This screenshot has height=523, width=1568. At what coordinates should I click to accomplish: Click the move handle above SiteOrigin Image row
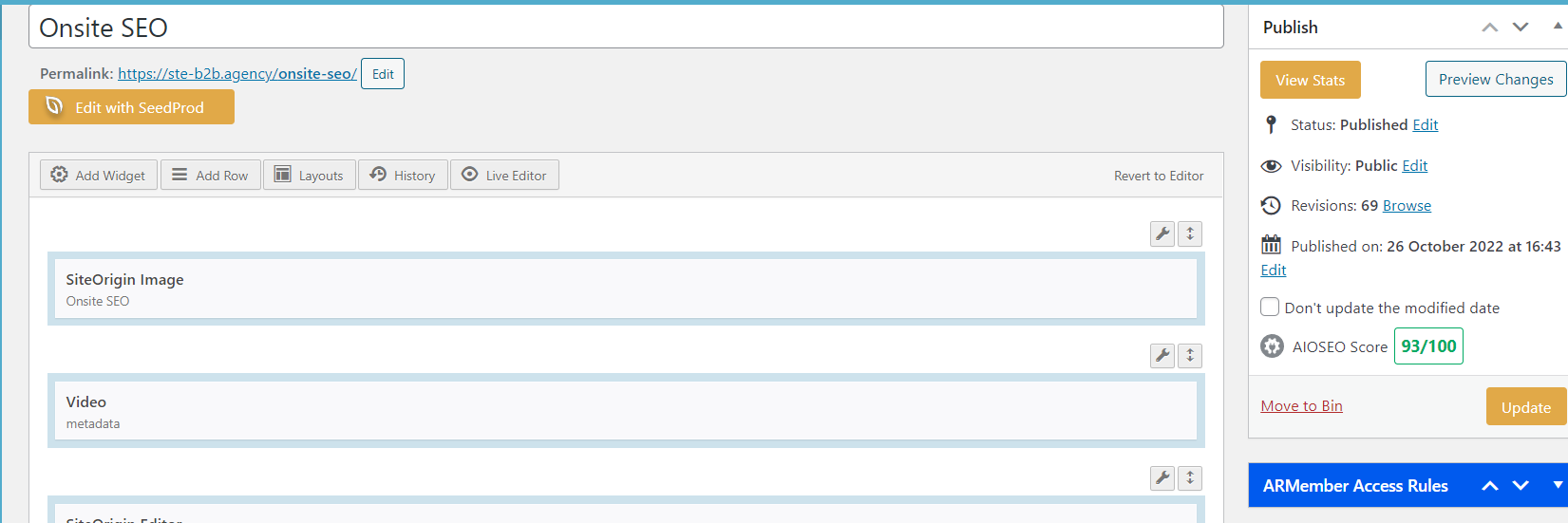1190,233
